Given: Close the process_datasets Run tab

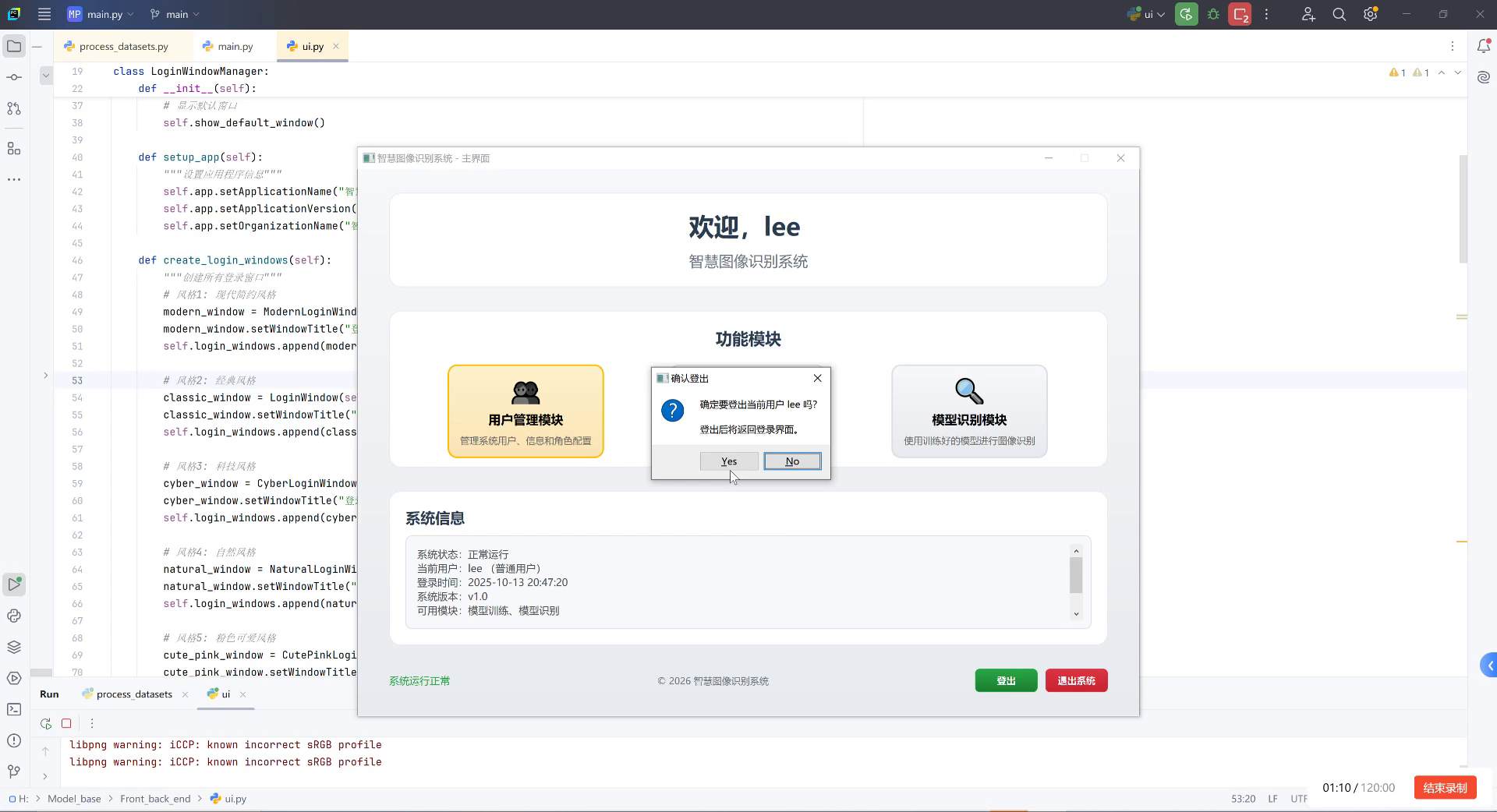Looking at the screenshot, I should [185, 694].
